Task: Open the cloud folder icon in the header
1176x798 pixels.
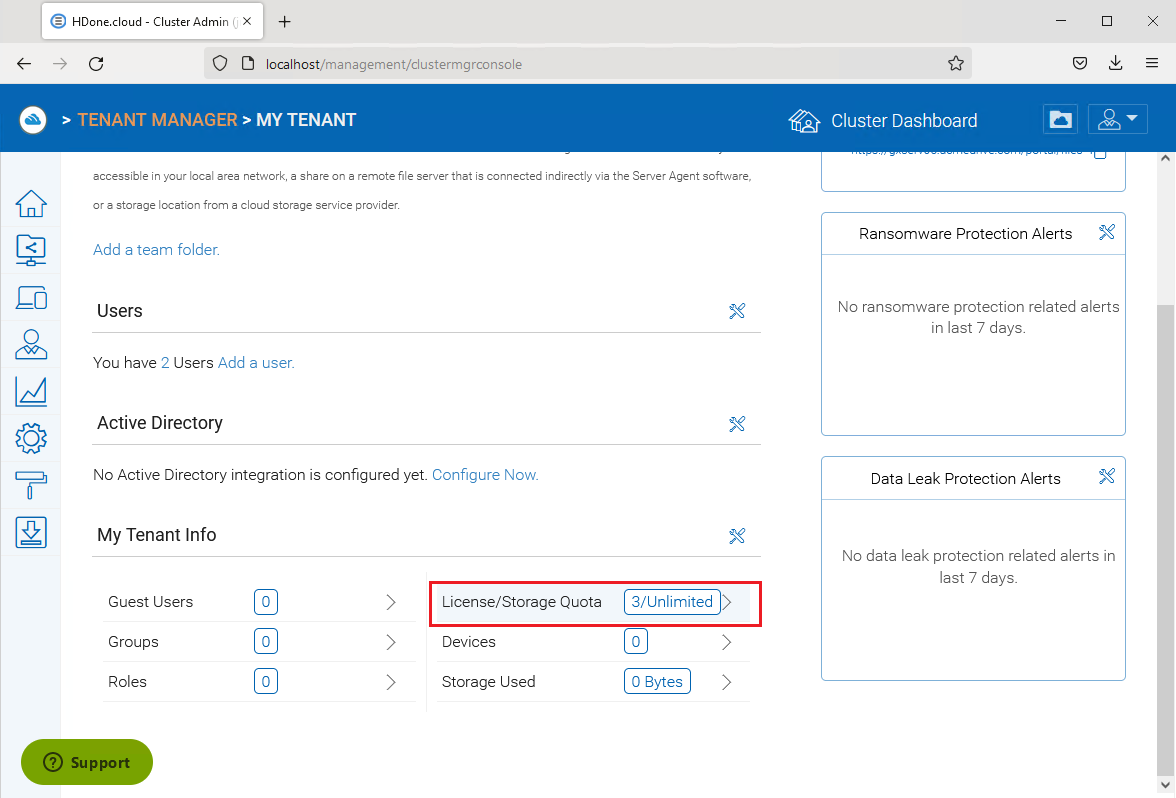Action: [1060, 119]
